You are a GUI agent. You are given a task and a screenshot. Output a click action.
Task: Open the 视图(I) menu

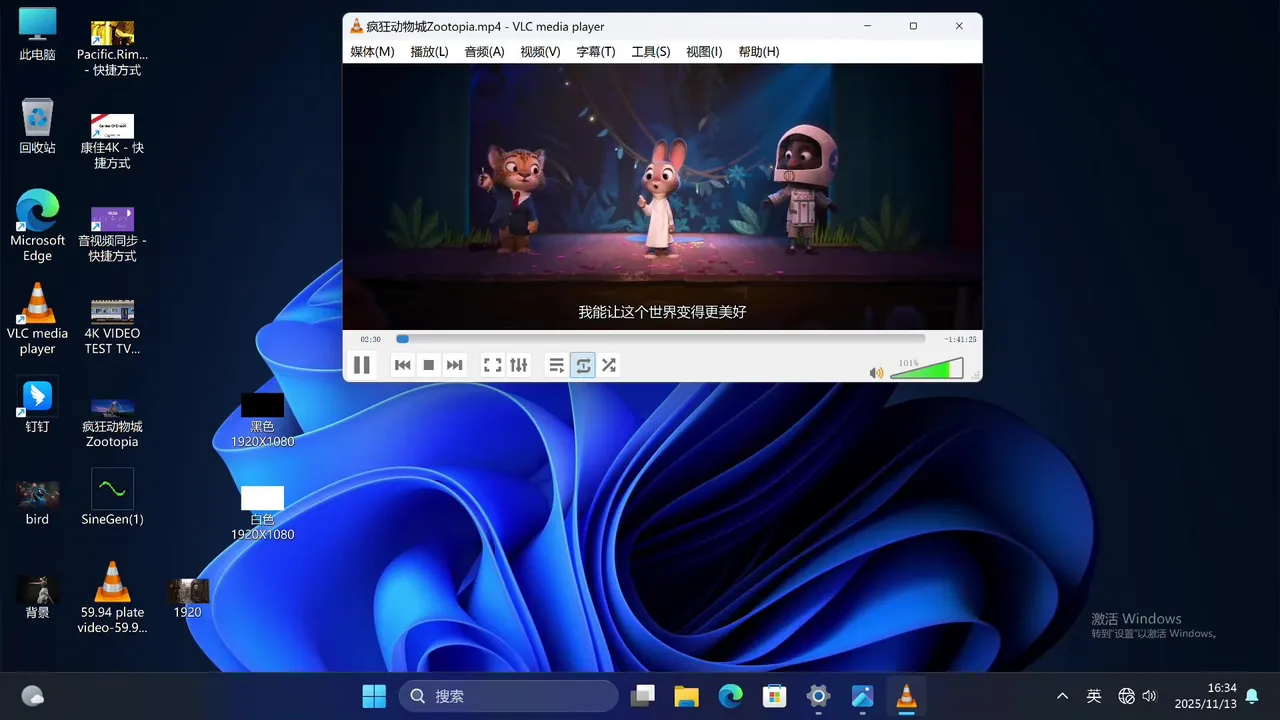[704, 52]
